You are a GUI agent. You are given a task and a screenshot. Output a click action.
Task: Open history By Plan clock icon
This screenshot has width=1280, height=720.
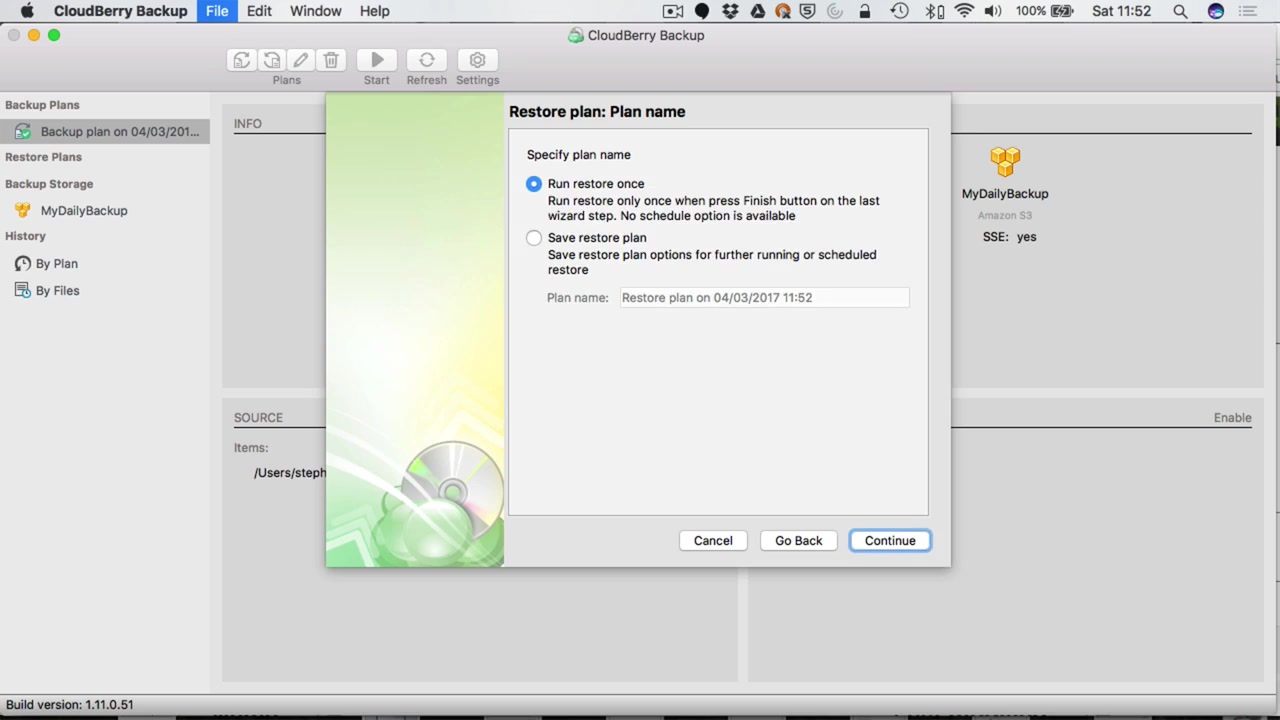23,263
